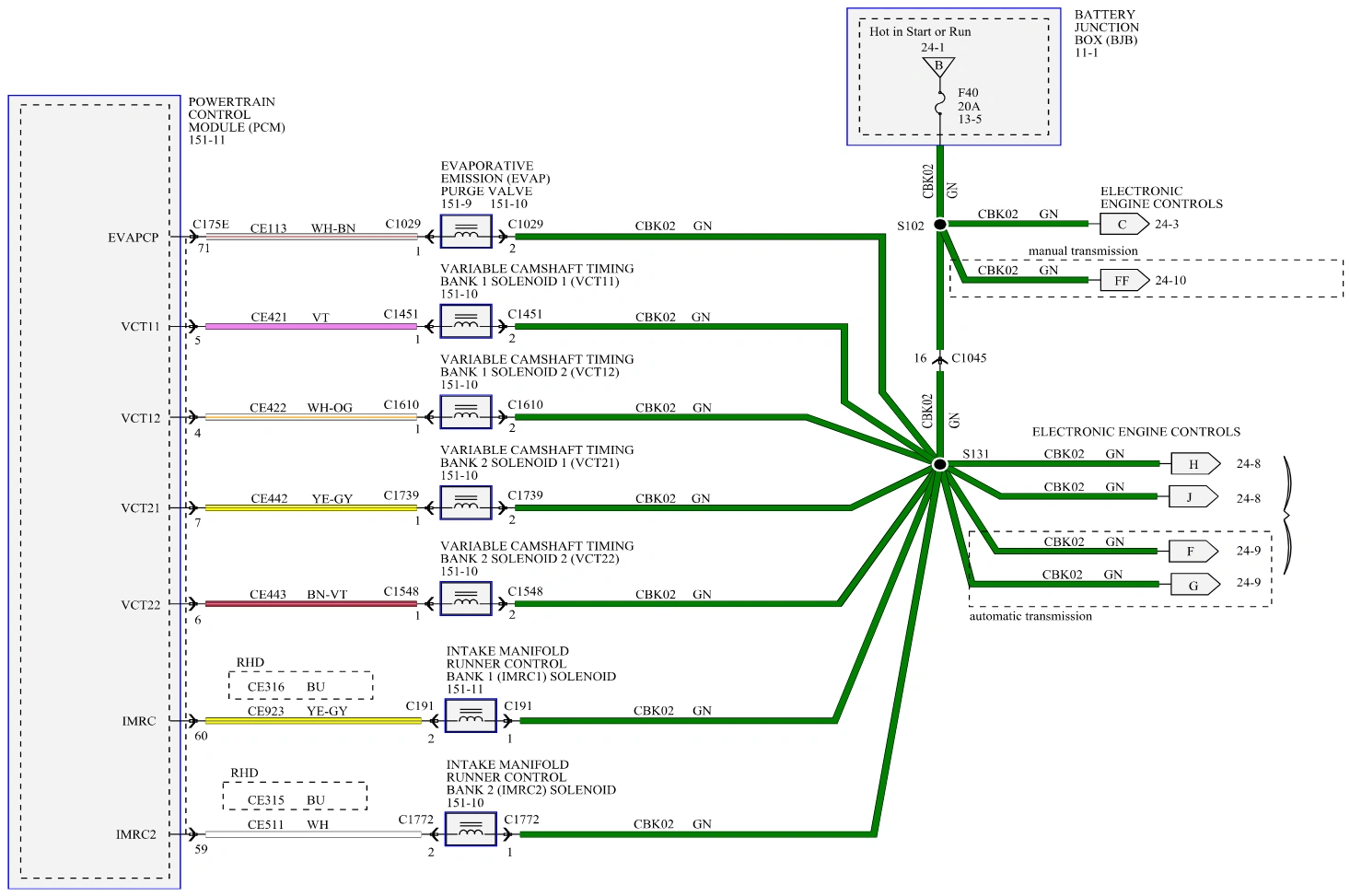
Task: Select the B triangle marker in junction box
Action: pos(939,66)
